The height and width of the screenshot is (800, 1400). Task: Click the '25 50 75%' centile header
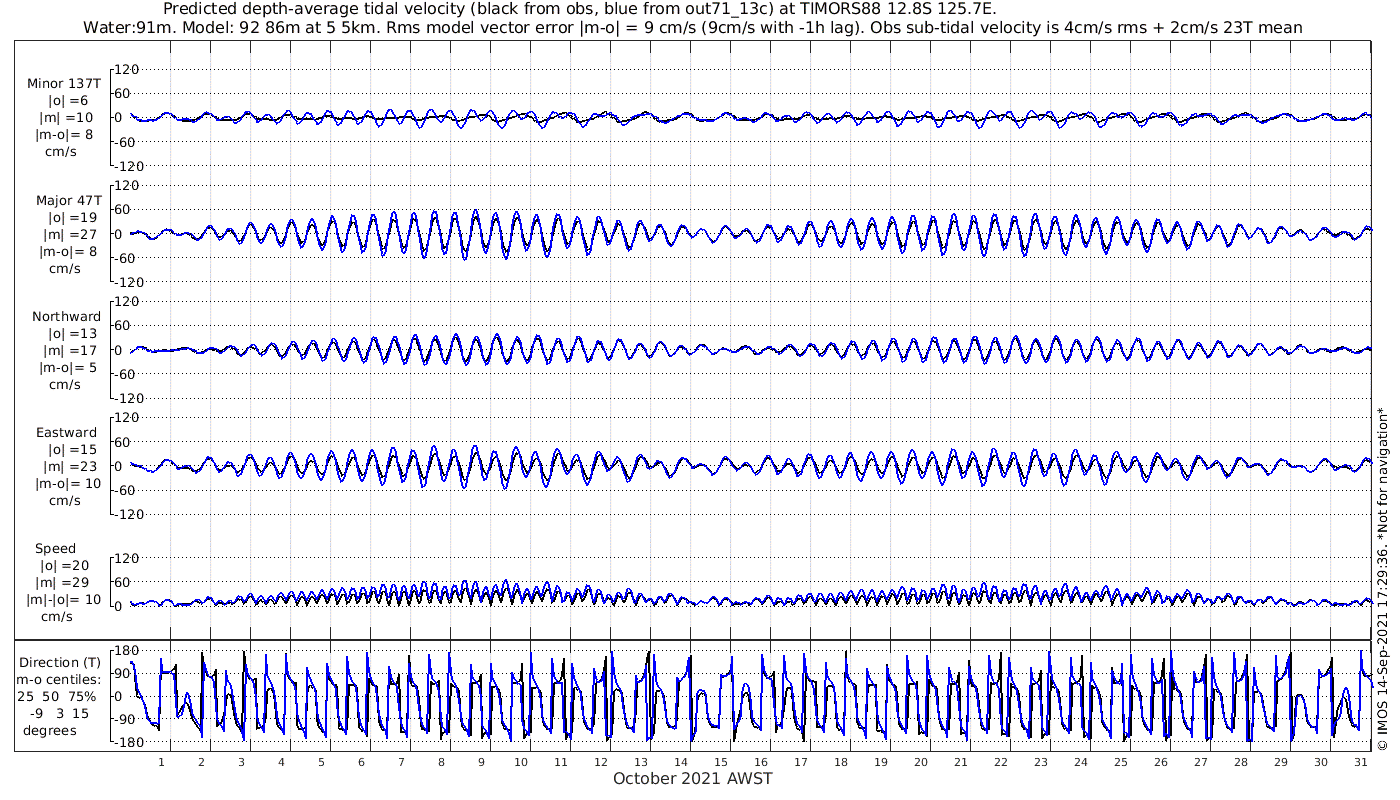click(56, 697)
